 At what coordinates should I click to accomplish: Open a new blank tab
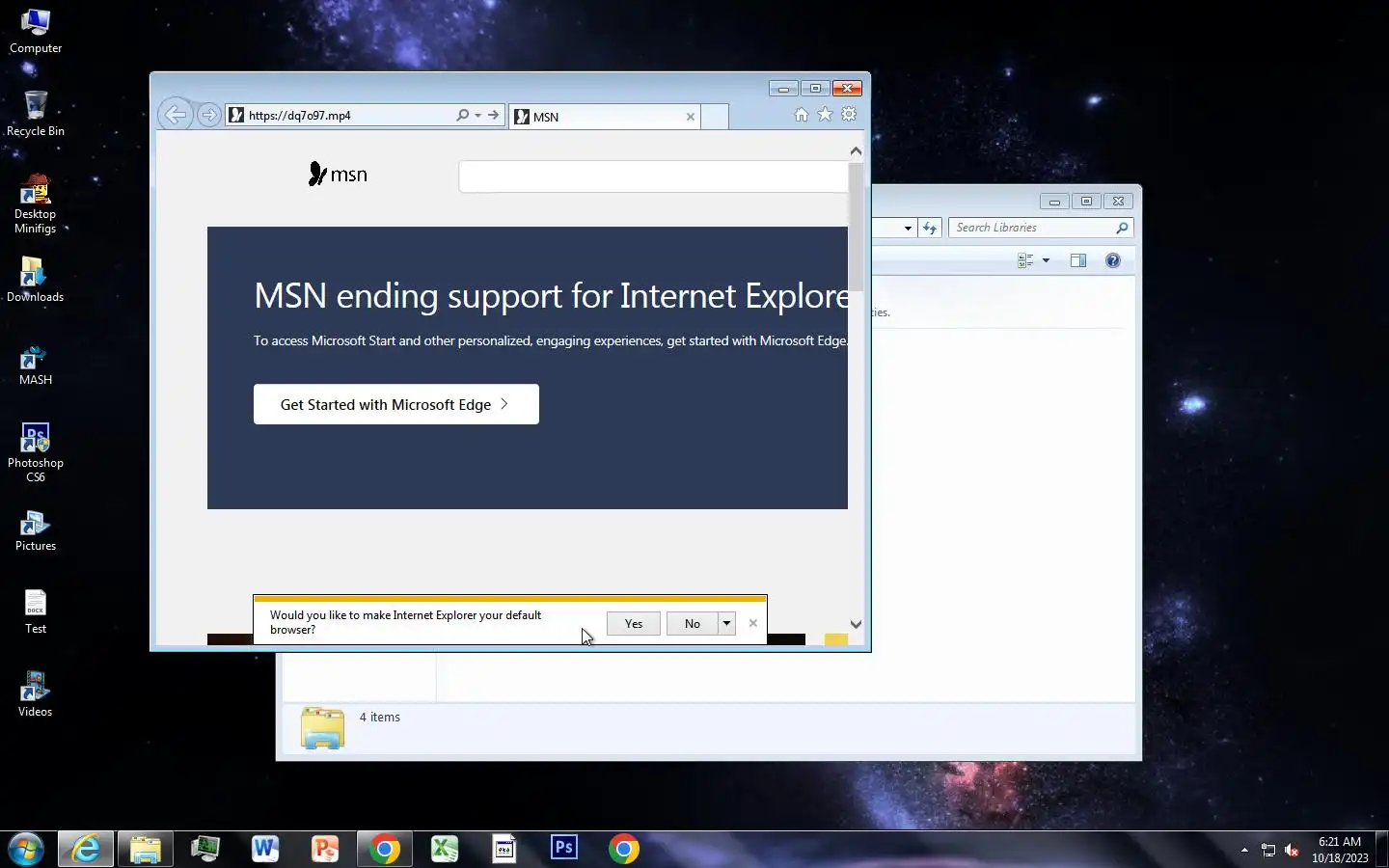pyautogui.click(x=715, y=117)
